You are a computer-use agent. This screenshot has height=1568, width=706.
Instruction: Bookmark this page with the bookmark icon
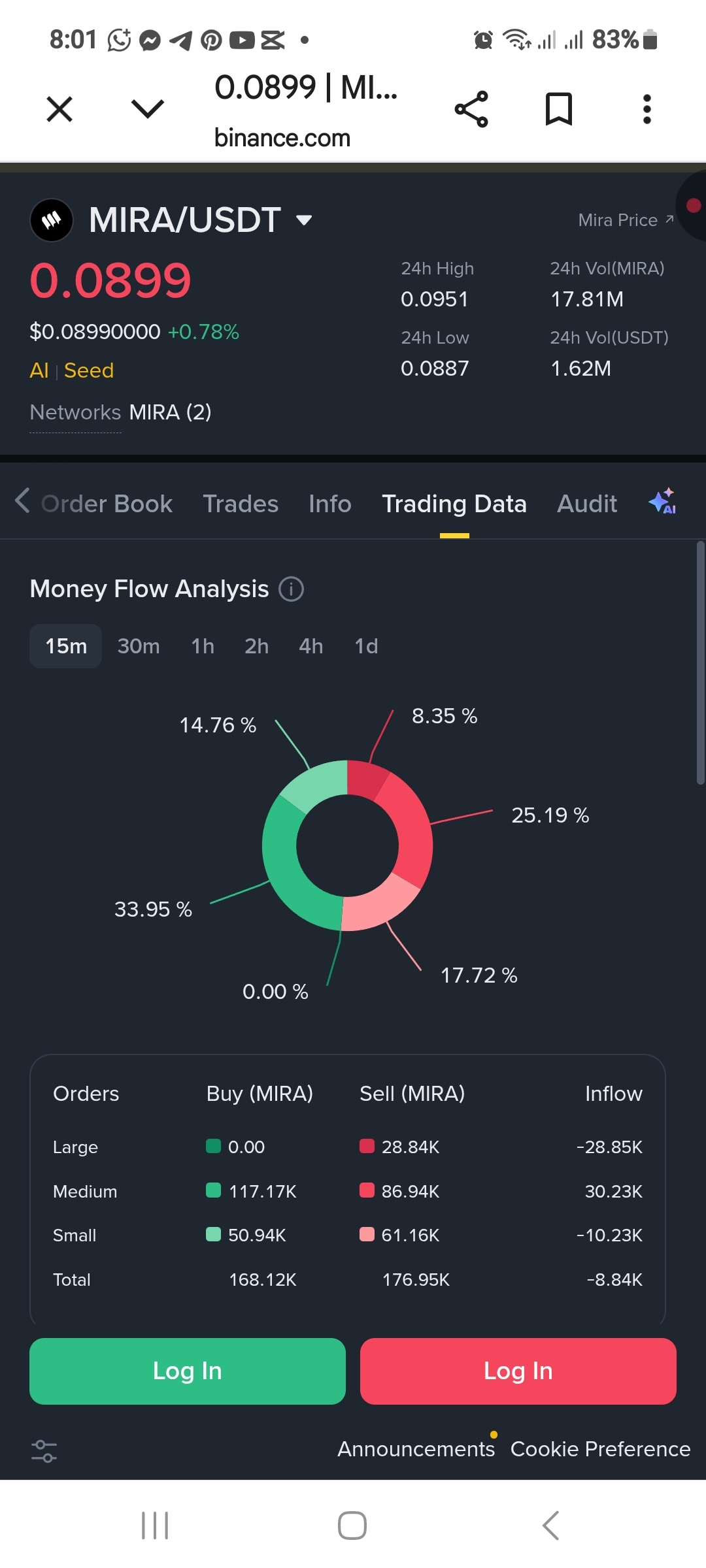click(559, 109)
